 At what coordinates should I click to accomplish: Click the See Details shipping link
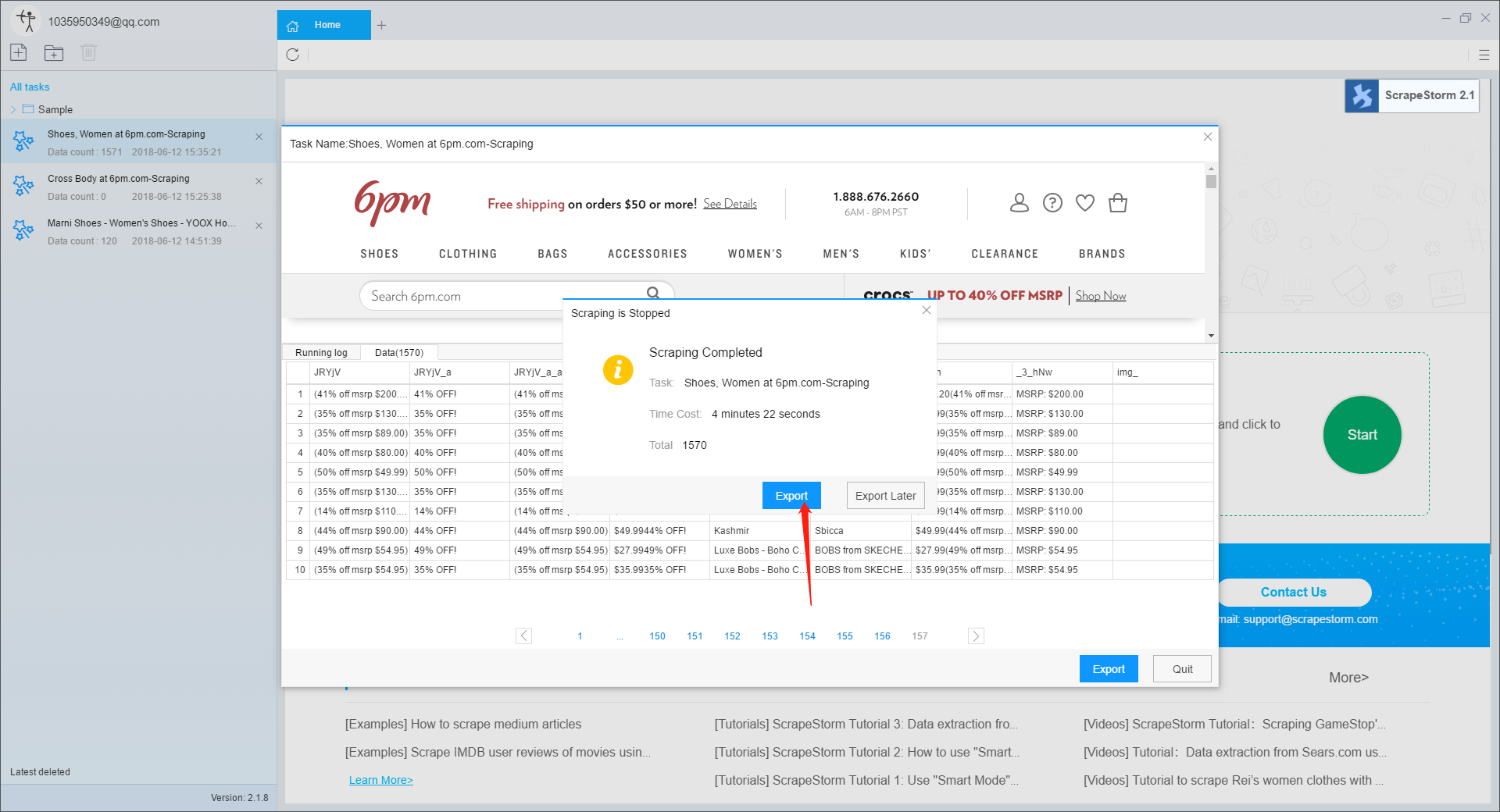click(x=730, y=204)
